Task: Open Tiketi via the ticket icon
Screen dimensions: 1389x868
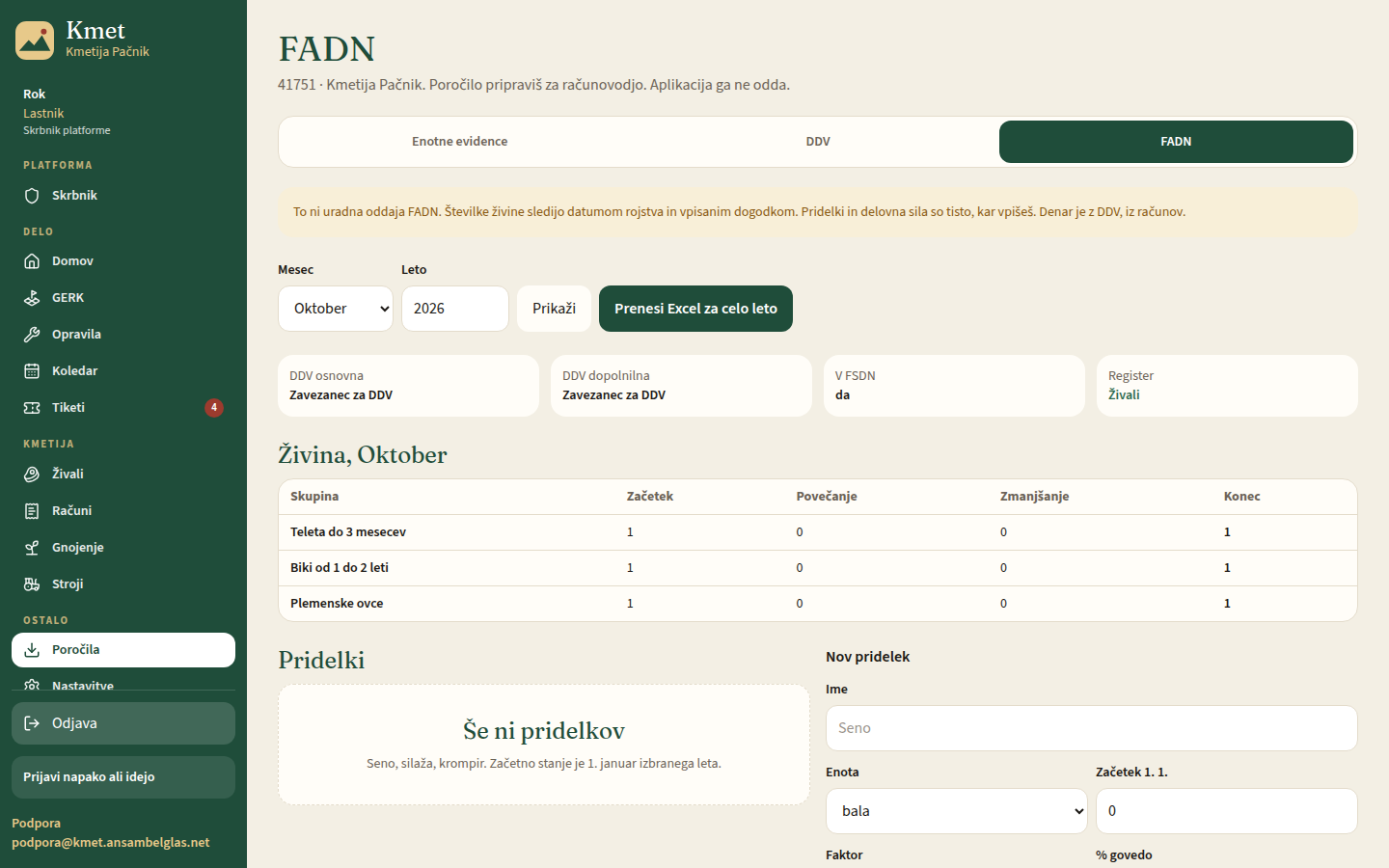Action: point(32,408)
